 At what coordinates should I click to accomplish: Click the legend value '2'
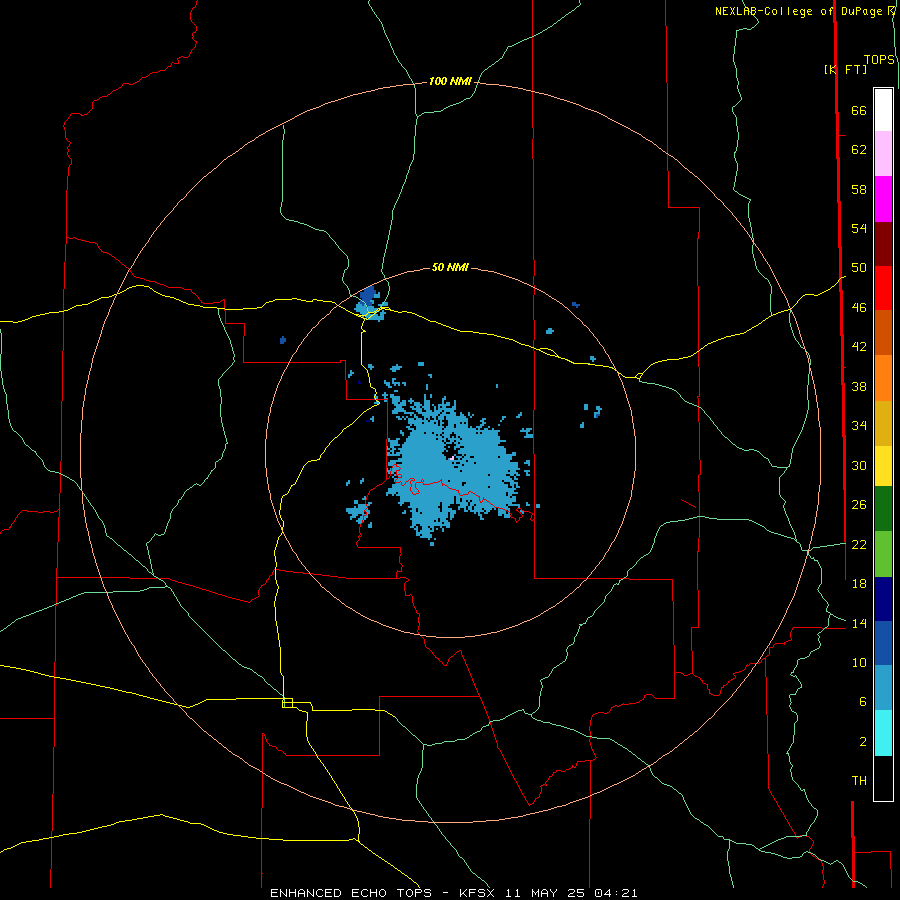[862, 742]
